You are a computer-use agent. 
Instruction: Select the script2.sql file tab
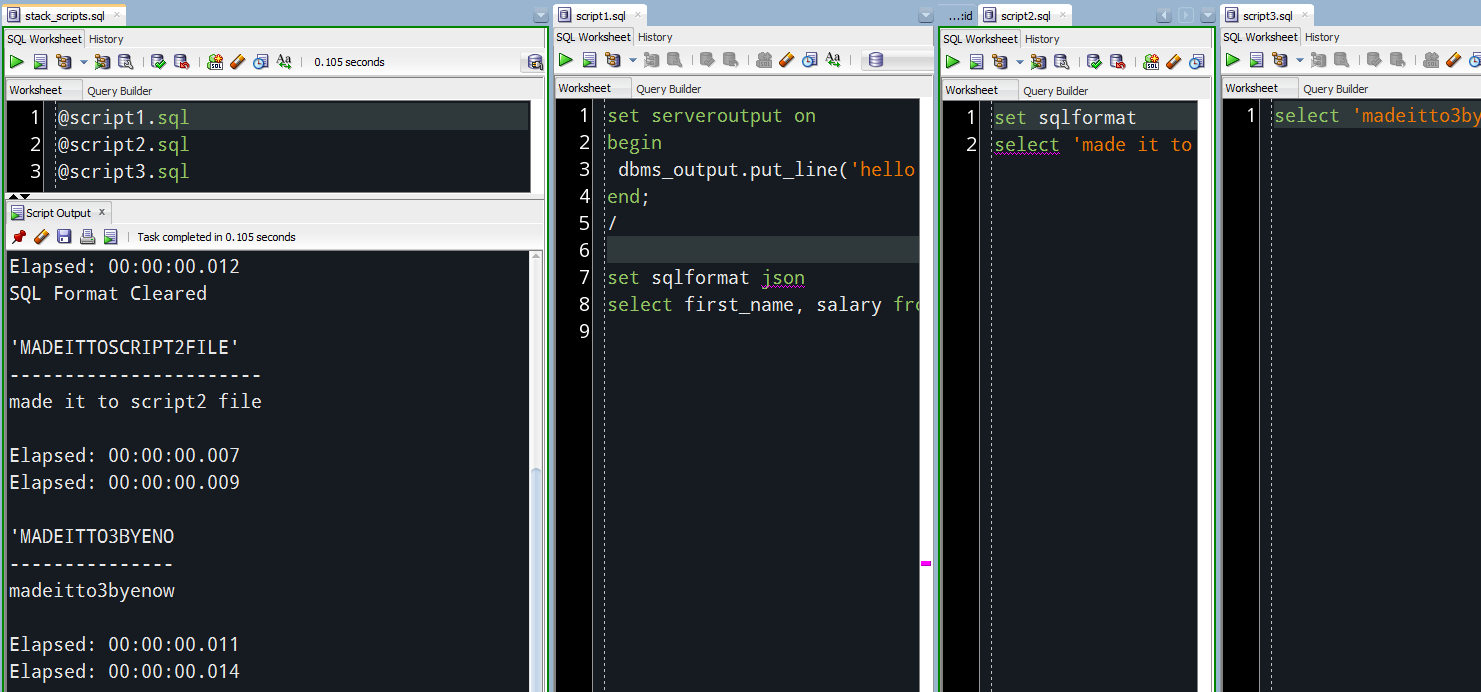pos(1026,16)
